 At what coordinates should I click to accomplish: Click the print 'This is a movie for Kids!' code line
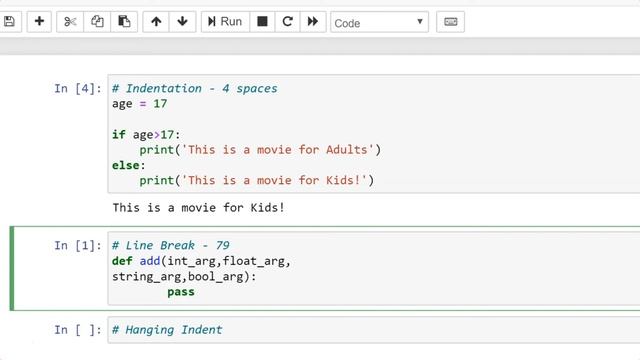click(257, 180)
